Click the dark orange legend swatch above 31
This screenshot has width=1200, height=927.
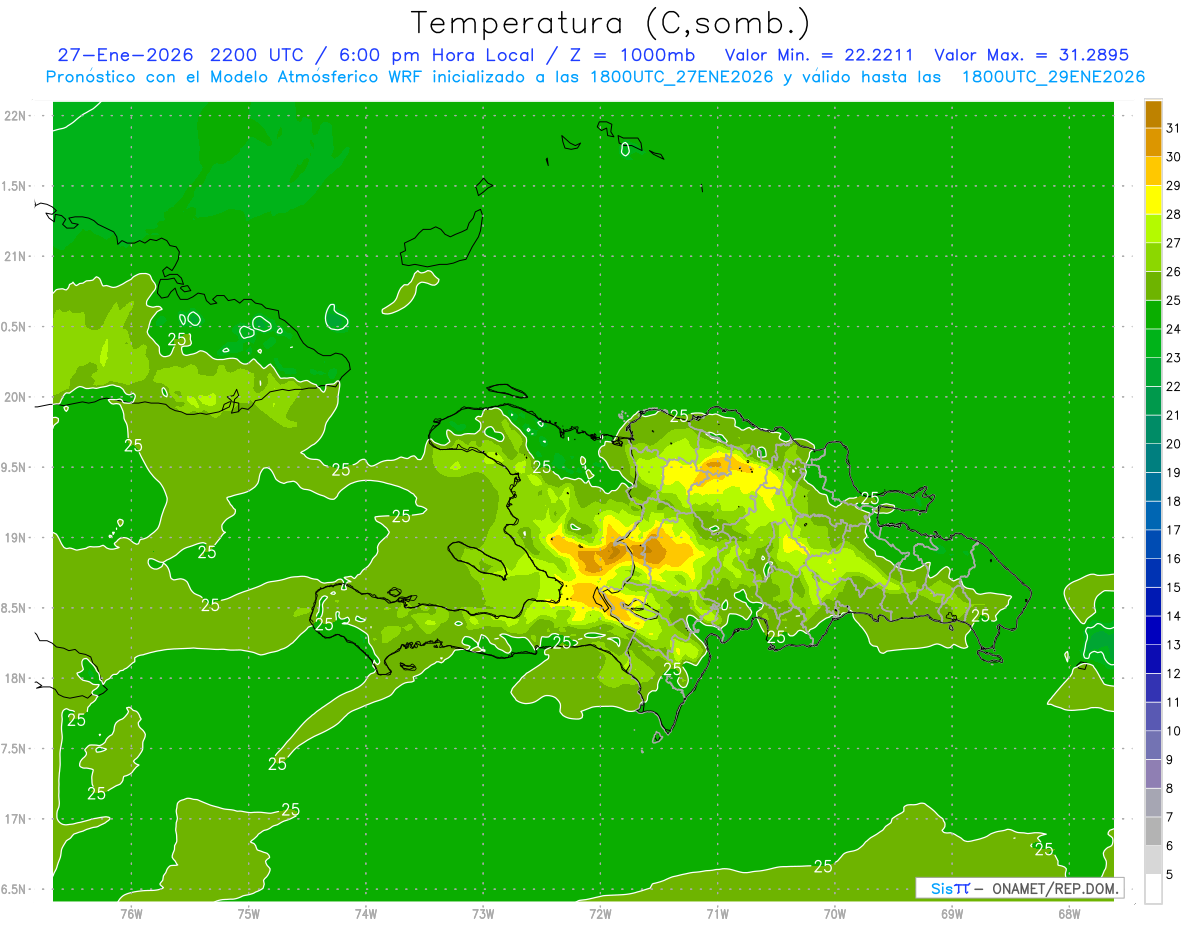[1153, 114]
